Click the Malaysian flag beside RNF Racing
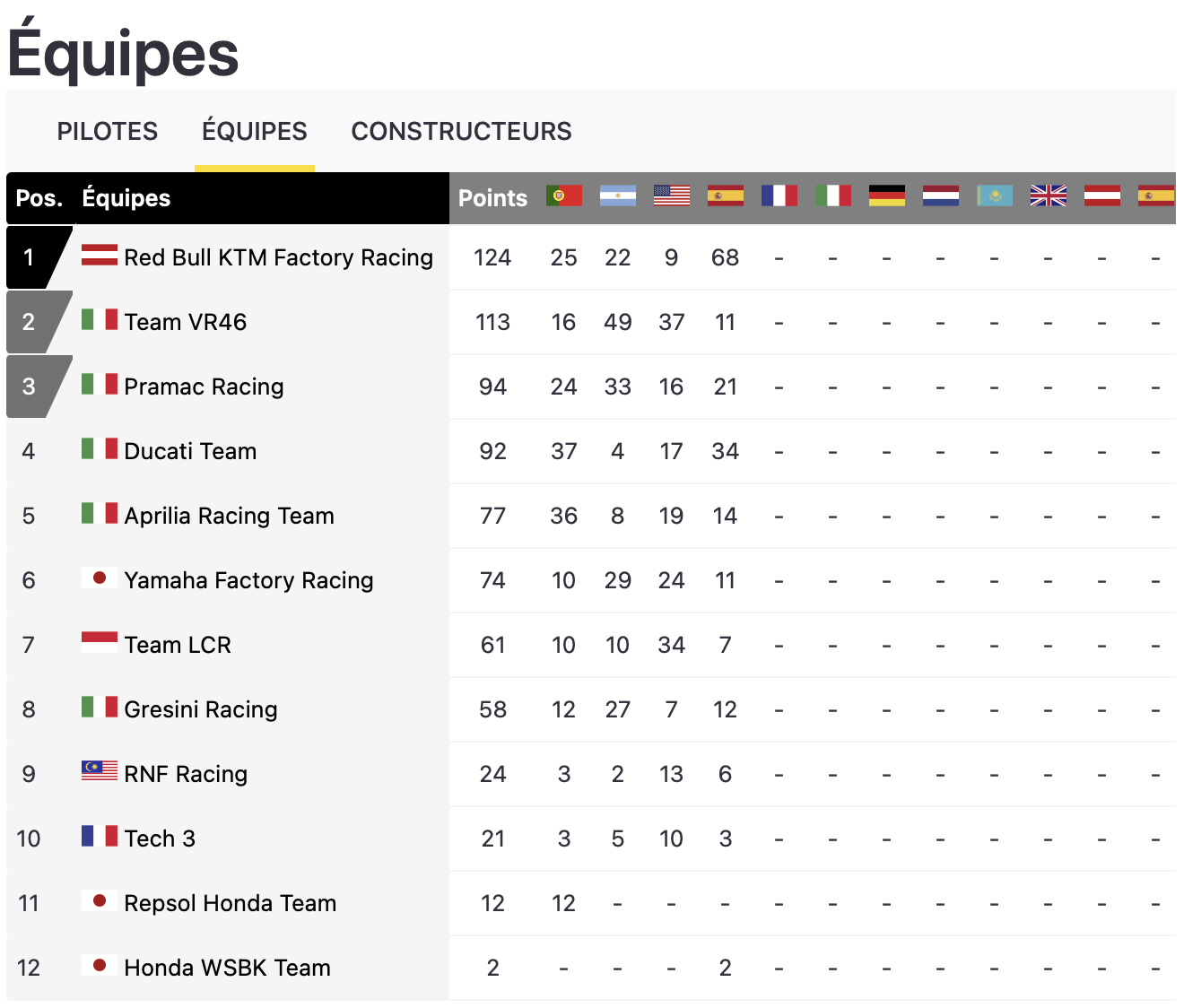Image resolution: width=1184 pixels, height=1008 pixels. pyautogui.click(x=99, y=770)
